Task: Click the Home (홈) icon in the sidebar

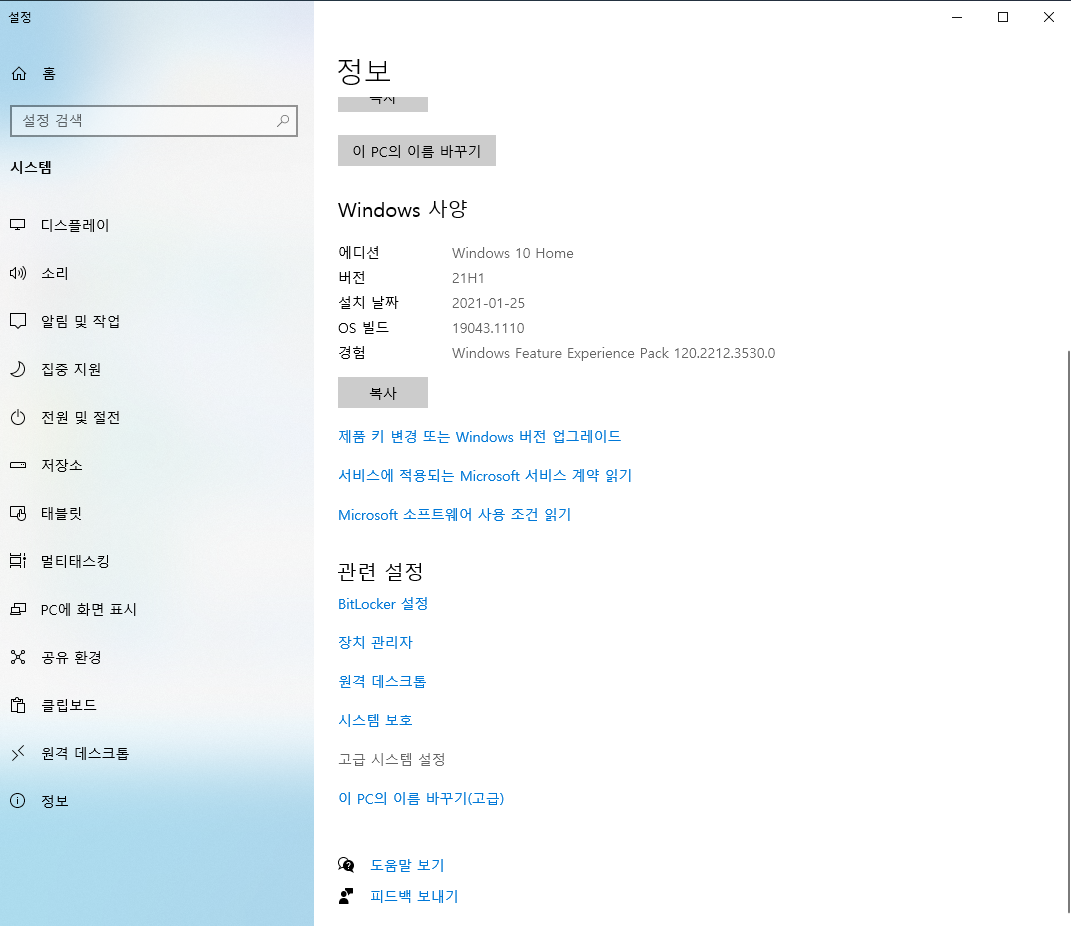Action: pyautogui.click(x=19, y=74)
